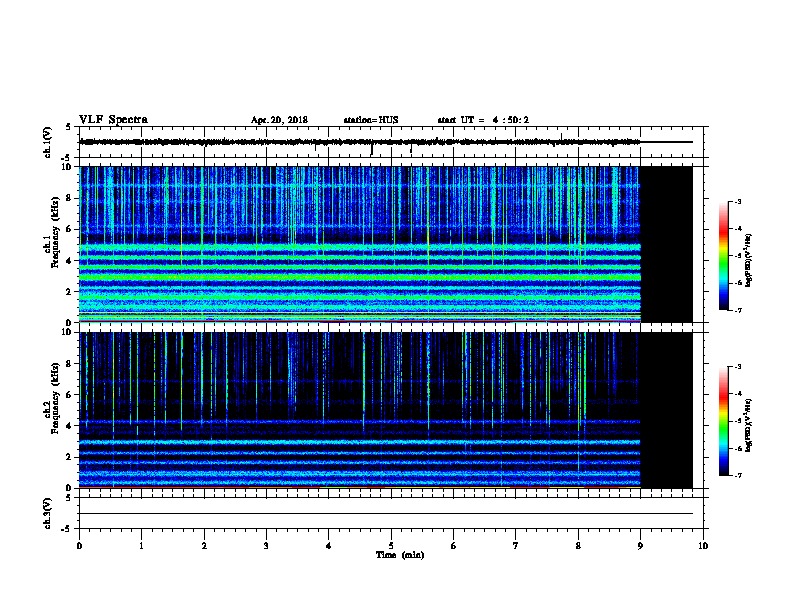Viewport: 792px width, 612px height.
Task: Select the date text "Apr. 20, 2018"
Action: pyautogui.click(x=279, y=120)
